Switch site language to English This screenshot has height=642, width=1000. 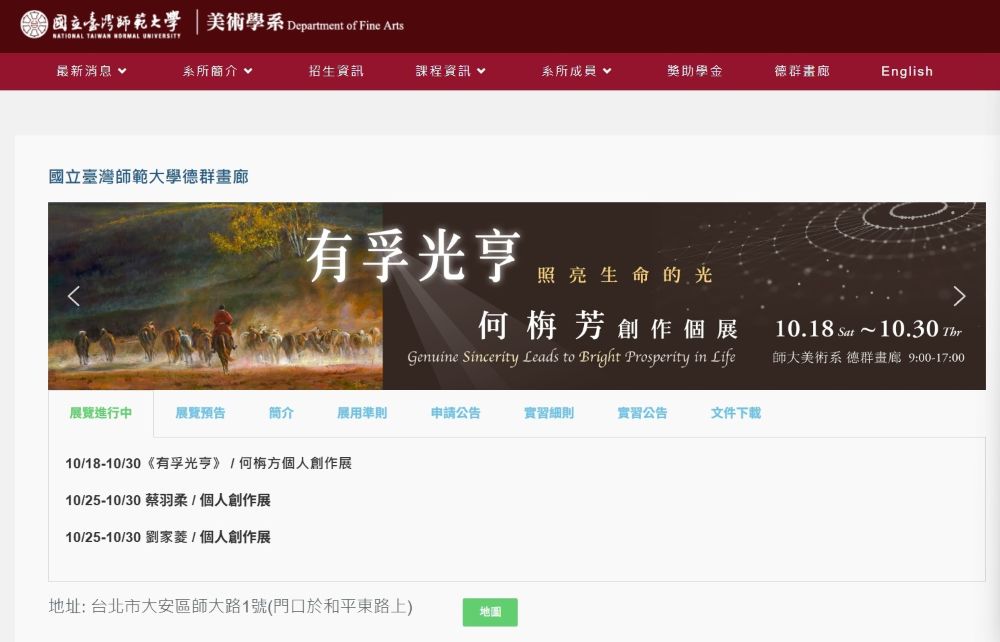[907, 71]
